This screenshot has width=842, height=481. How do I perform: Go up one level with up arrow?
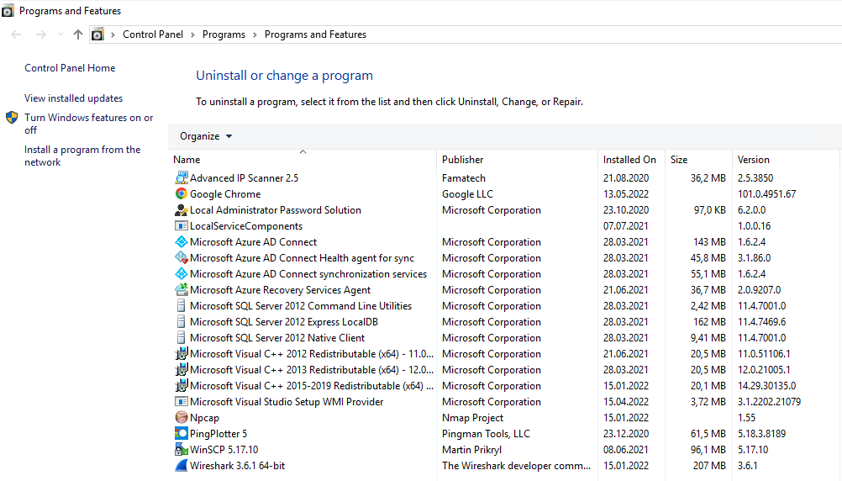click(x=78, y=34)
